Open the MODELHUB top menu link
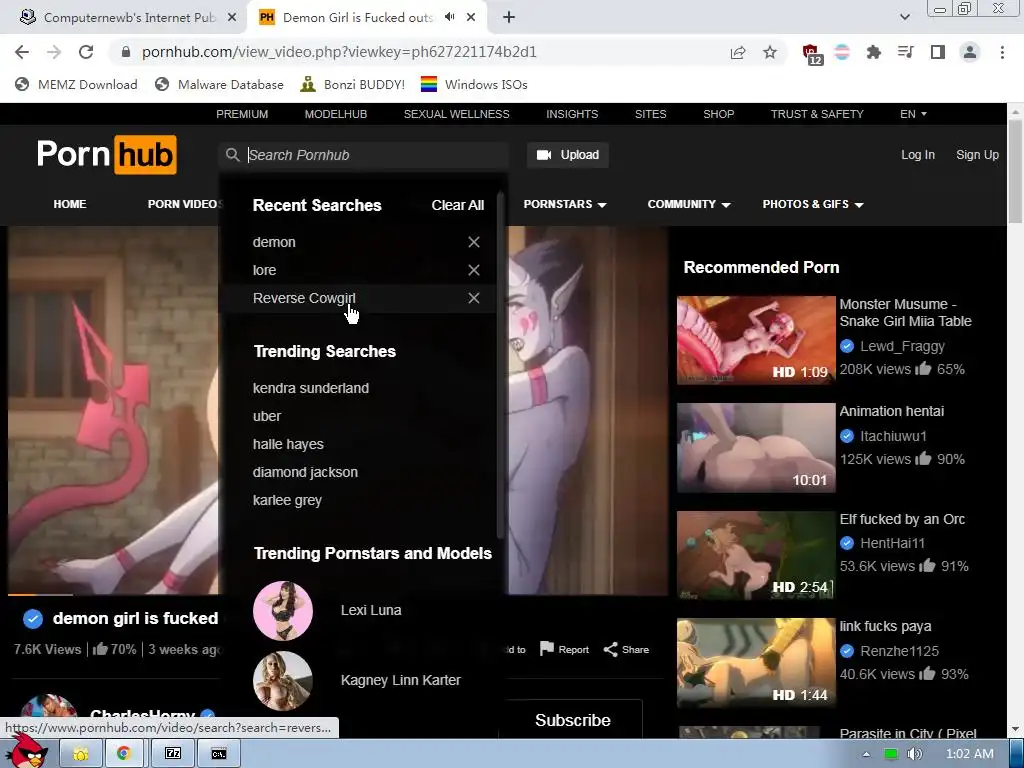Screen dimensions: 1024x768 point(336,114)
